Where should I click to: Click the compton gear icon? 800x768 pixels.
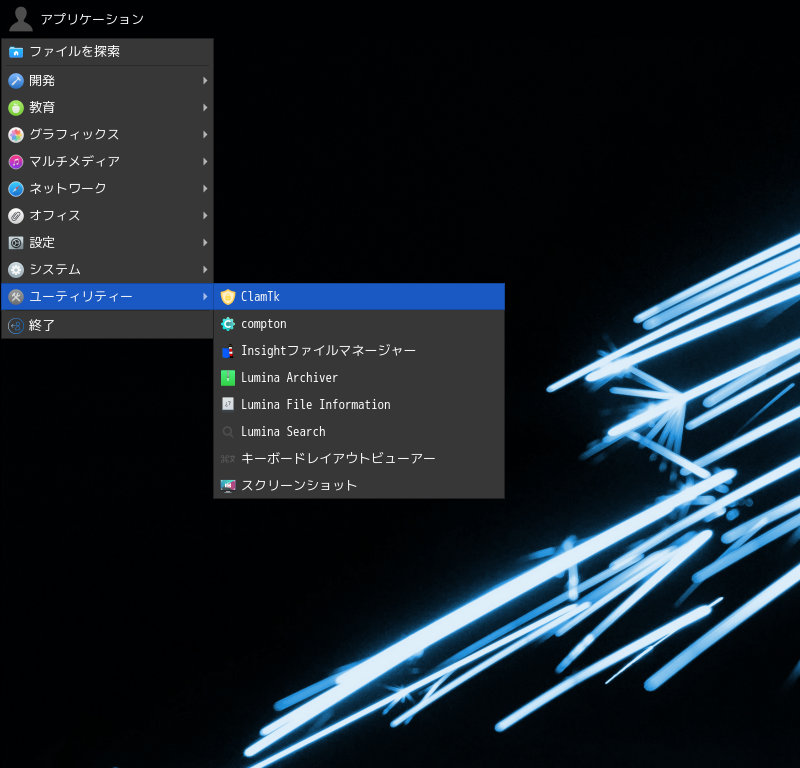coord(228,324)
